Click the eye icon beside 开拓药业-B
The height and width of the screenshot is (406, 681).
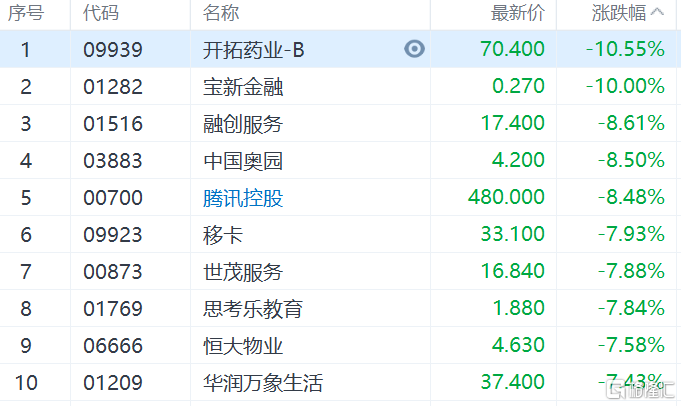click(x=414, y=50)
